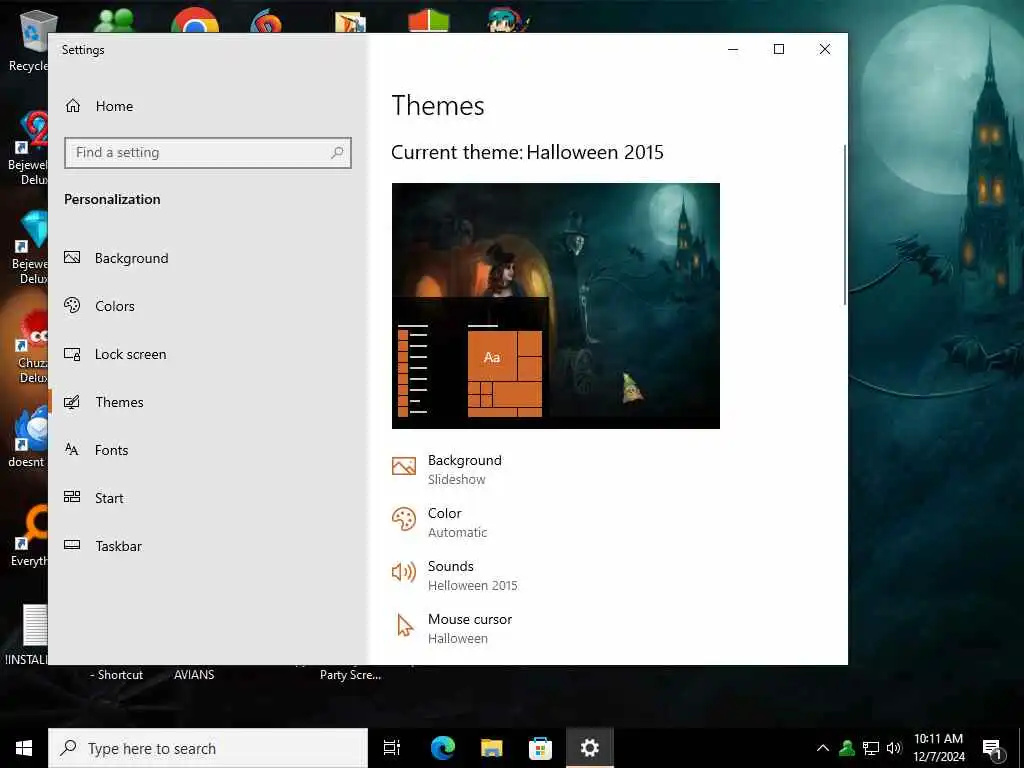Click the Halloween 2015 theme preview image

point(556,306)
